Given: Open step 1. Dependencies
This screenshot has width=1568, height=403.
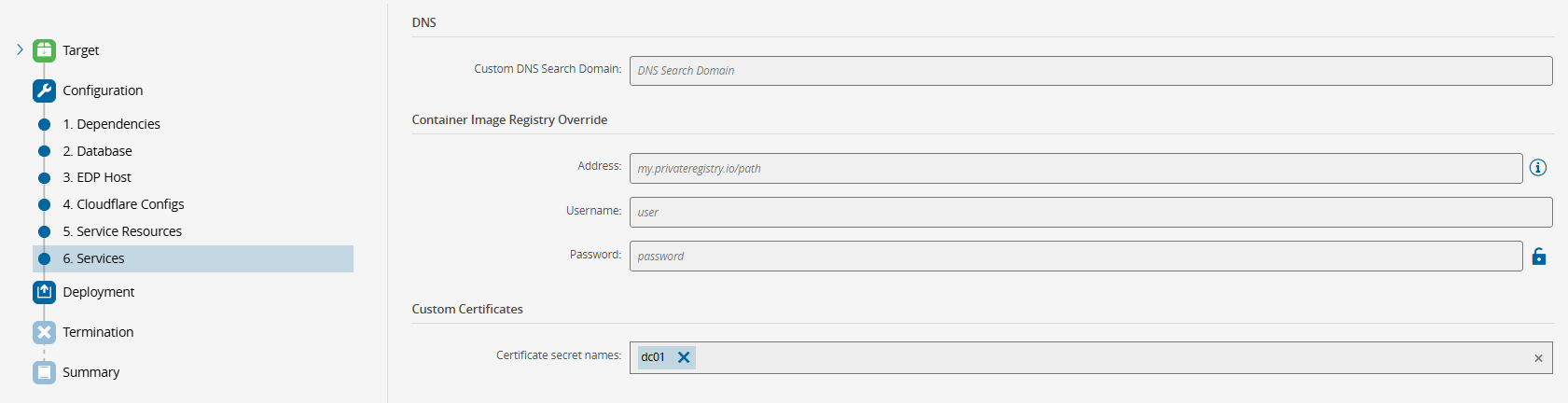Looking at the screenshot, I should coord(111,124).
